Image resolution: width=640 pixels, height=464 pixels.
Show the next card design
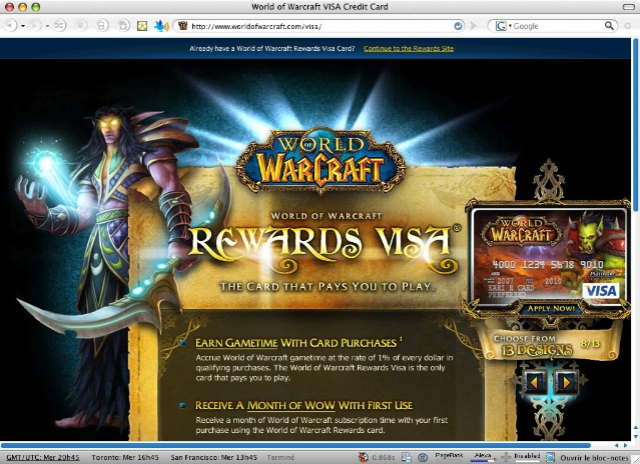point(565,381)
